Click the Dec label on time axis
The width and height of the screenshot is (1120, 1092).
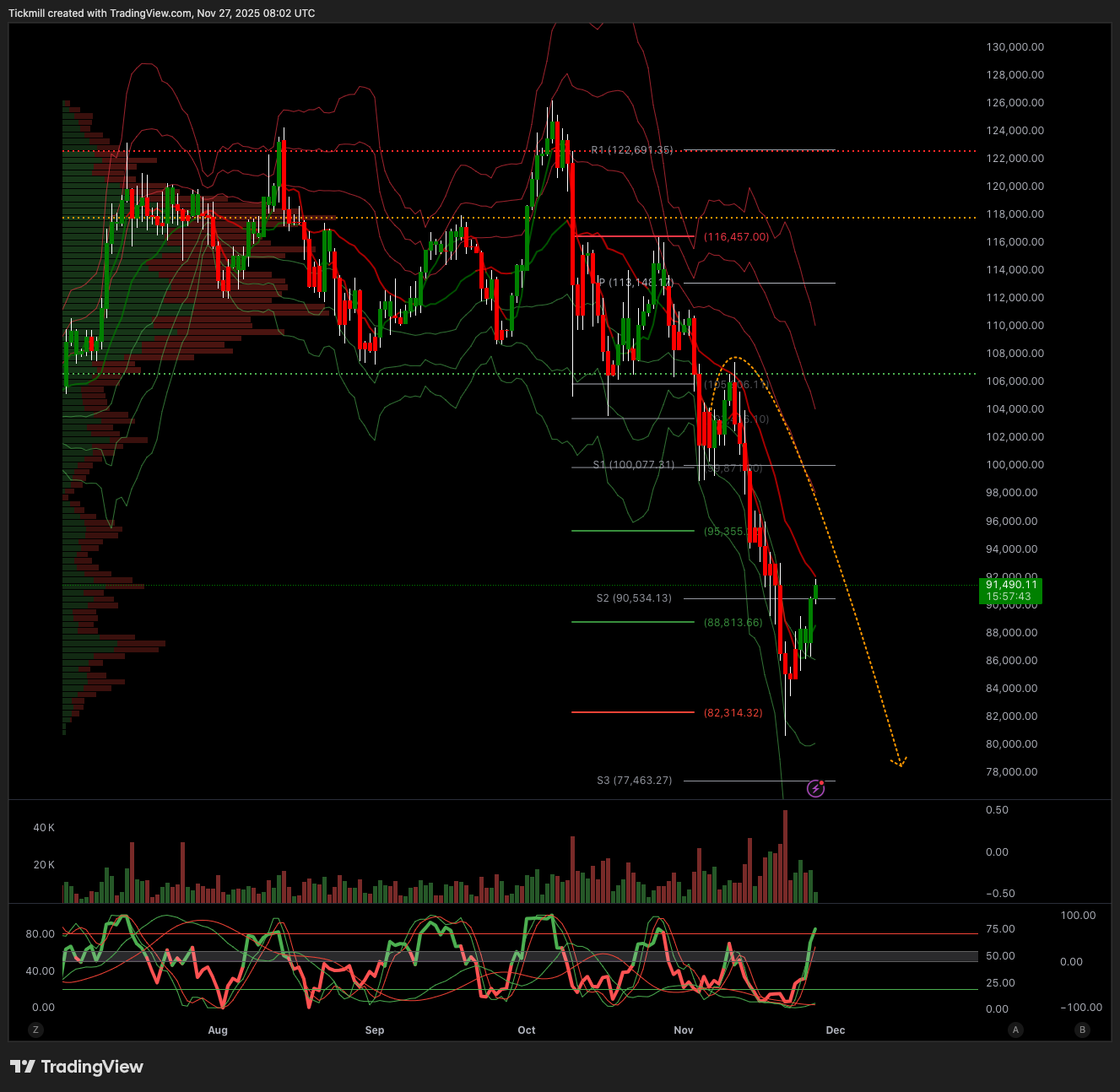point(835,1030)
